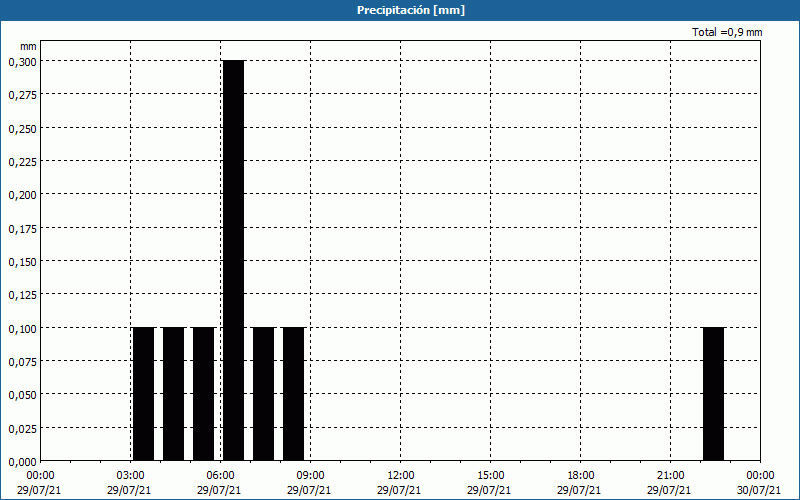Select the 0,250 y-axis label
Screen dimensions: 800x500
tap(22, 129)
